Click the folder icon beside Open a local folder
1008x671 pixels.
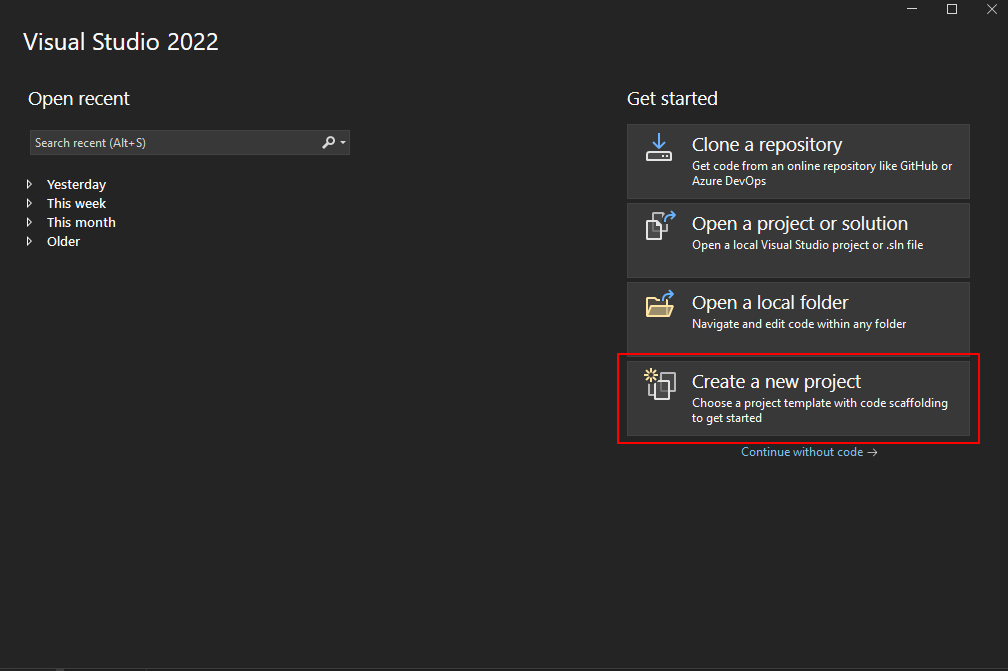[x=659, y=305]
